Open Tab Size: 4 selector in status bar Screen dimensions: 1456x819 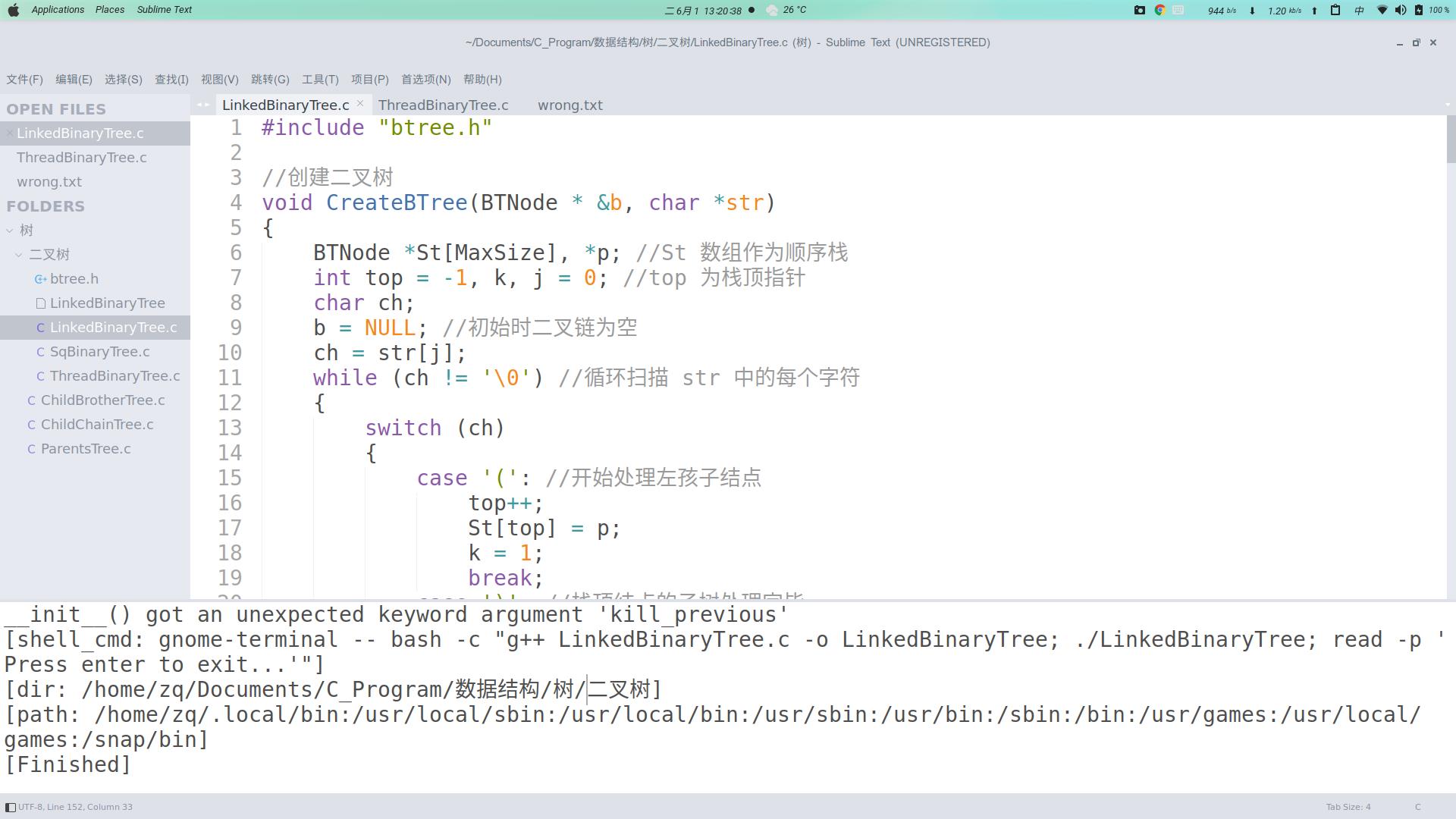pos(1348,807)
